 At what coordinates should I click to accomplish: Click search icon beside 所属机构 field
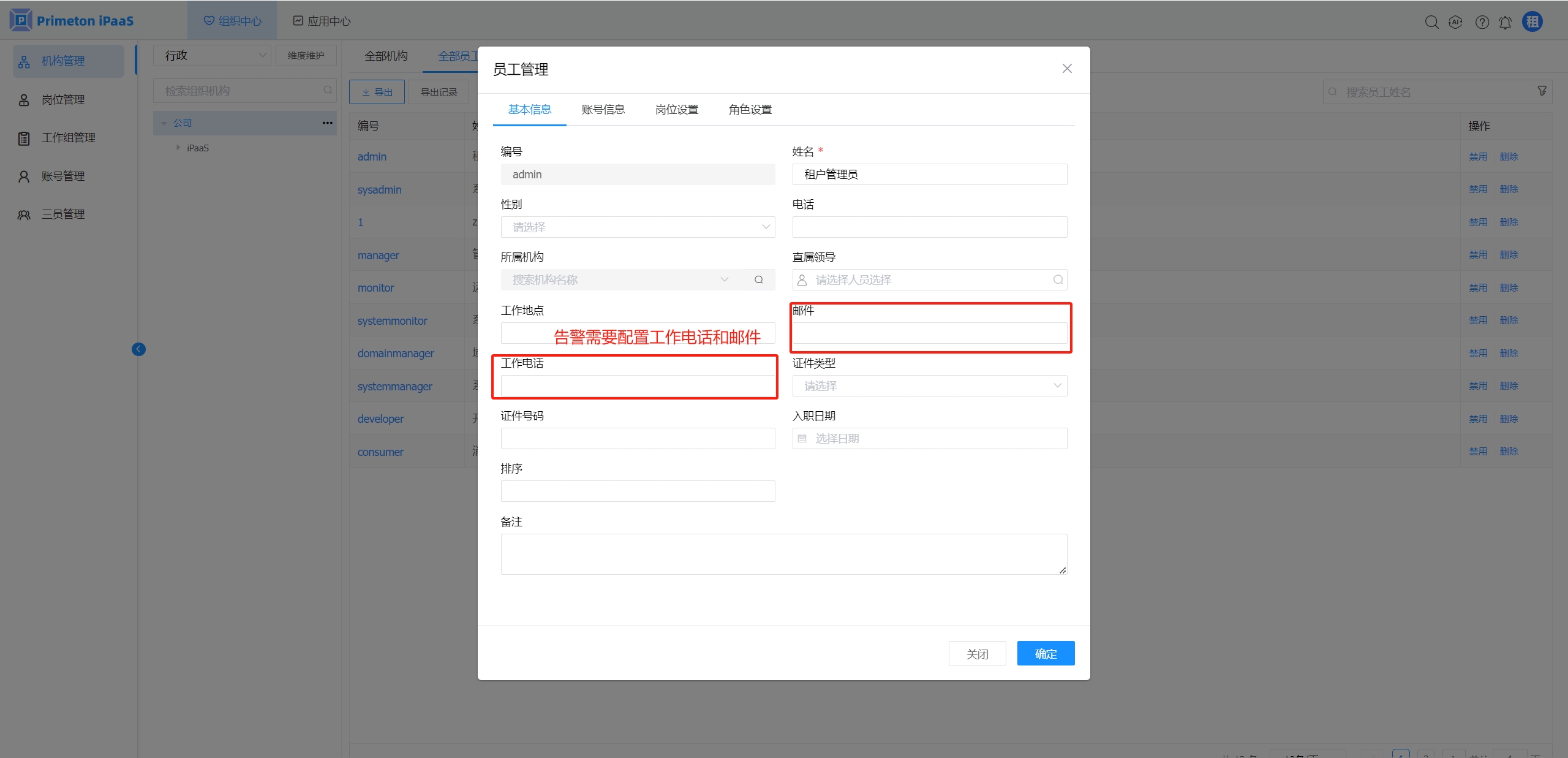click(x=758, y=280)
